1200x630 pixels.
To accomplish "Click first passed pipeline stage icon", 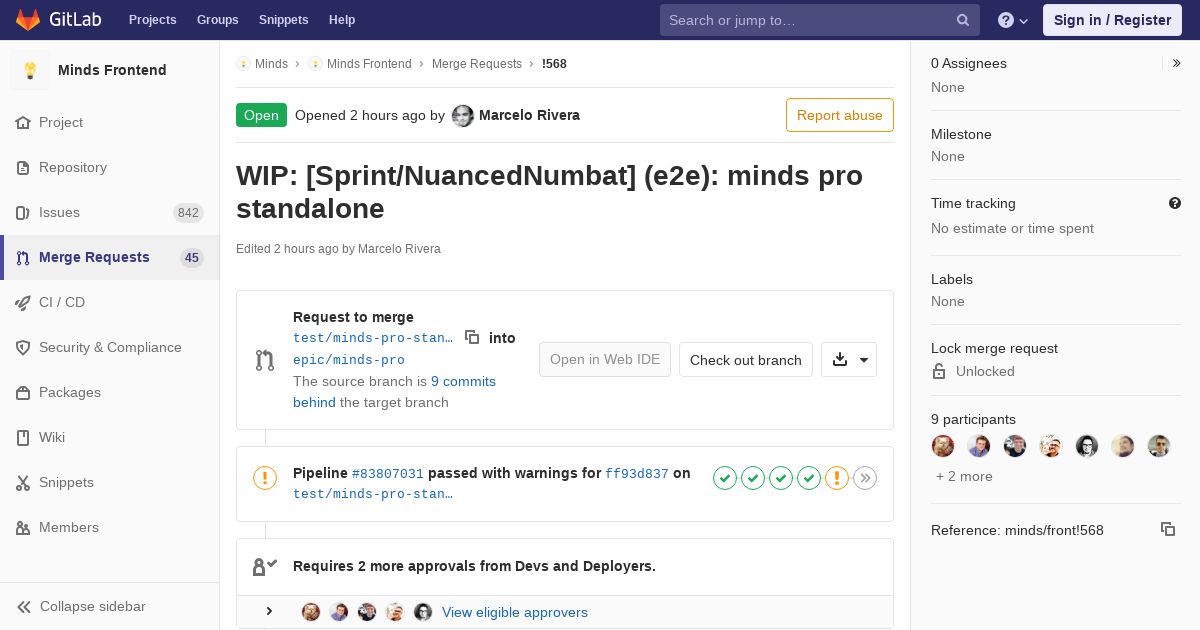I will pyautogui.click(x=725, y=478).
